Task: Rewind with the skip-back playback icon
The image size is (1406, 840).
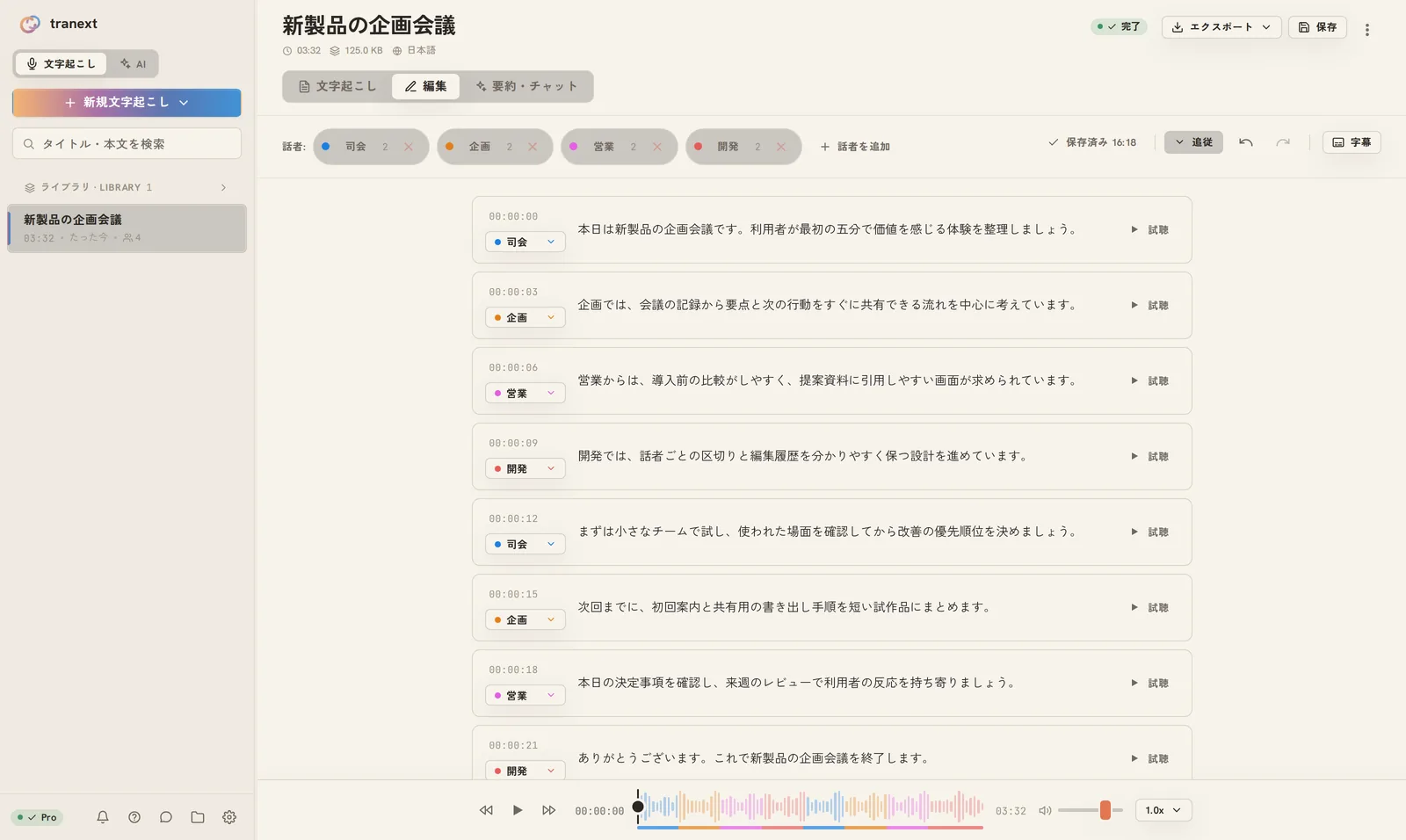Action: (x=486, y=810)
